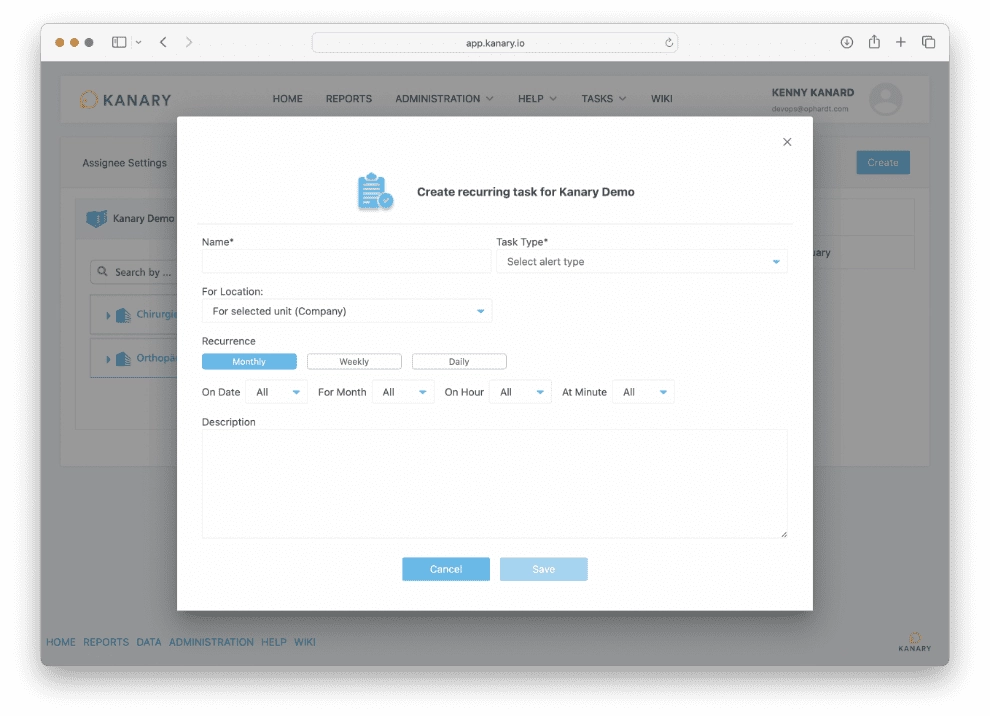Click the Kanary logo in the header
The image size is (990, 716).
pos(126,100)
